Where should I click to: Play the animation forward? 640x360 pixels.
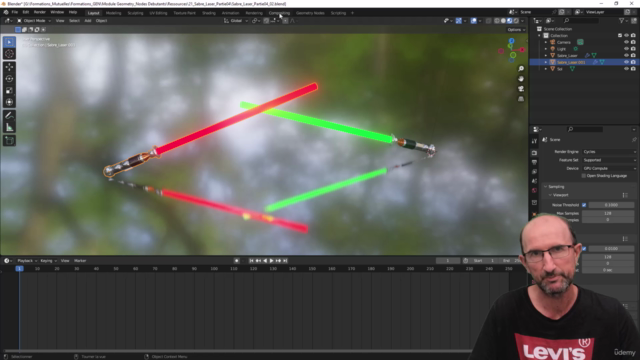[x=271, y=261]
